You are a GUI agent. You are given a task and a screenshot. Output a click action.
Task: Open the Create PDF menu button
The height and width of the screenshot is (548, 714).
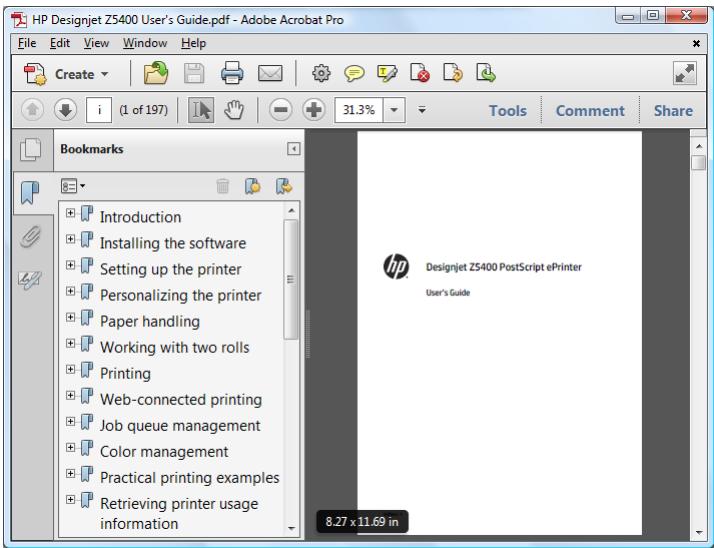coord(66,74)
